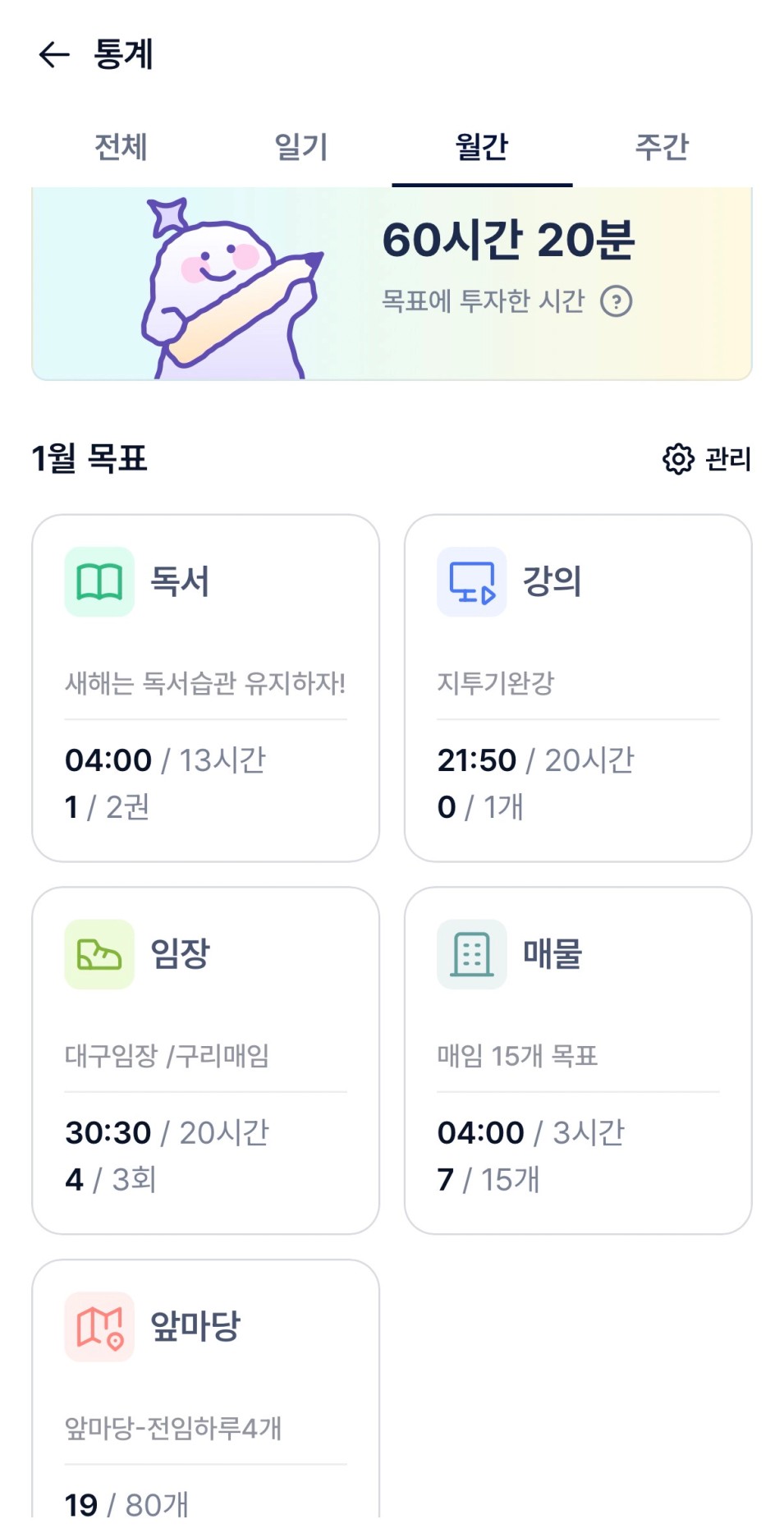Tap the green shoe icon for 임장
Viewport: 784px width, 1533px height.
99,954
